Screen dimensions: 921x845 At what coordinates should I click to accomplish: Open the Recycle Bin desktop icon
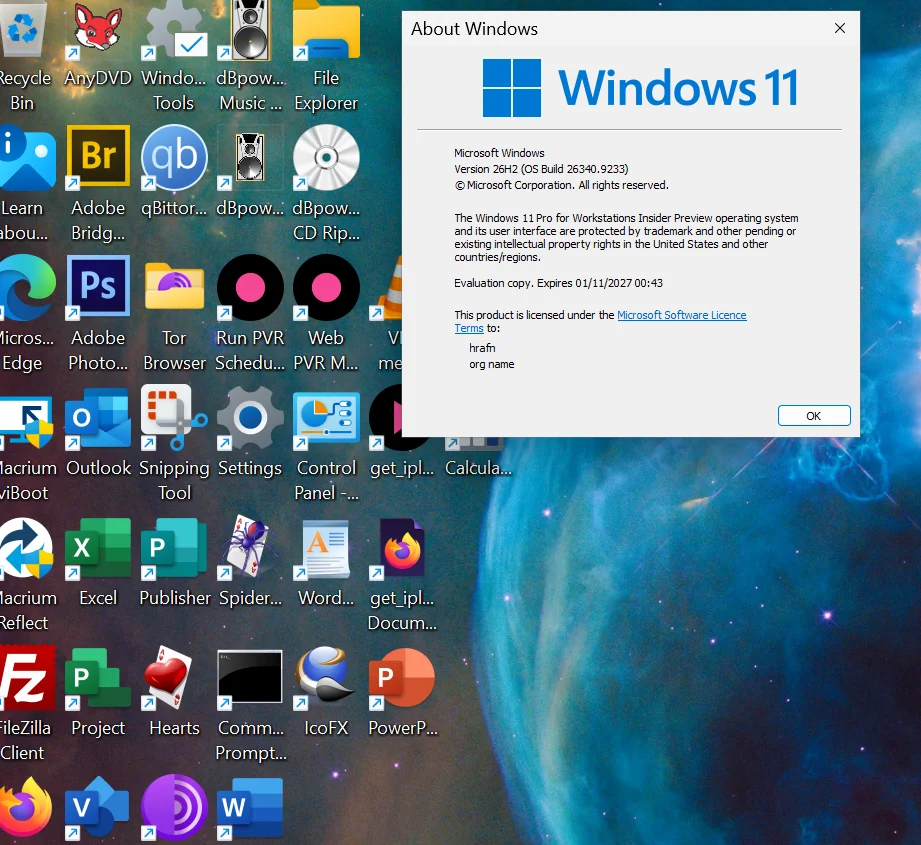(x=23, y=29)
